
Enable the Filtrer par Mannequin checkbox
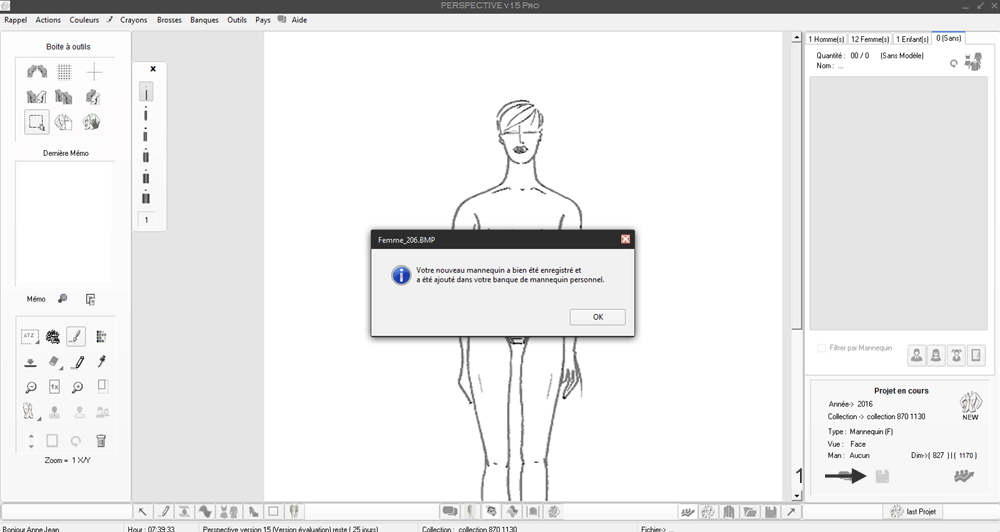(x=822, y=348)
